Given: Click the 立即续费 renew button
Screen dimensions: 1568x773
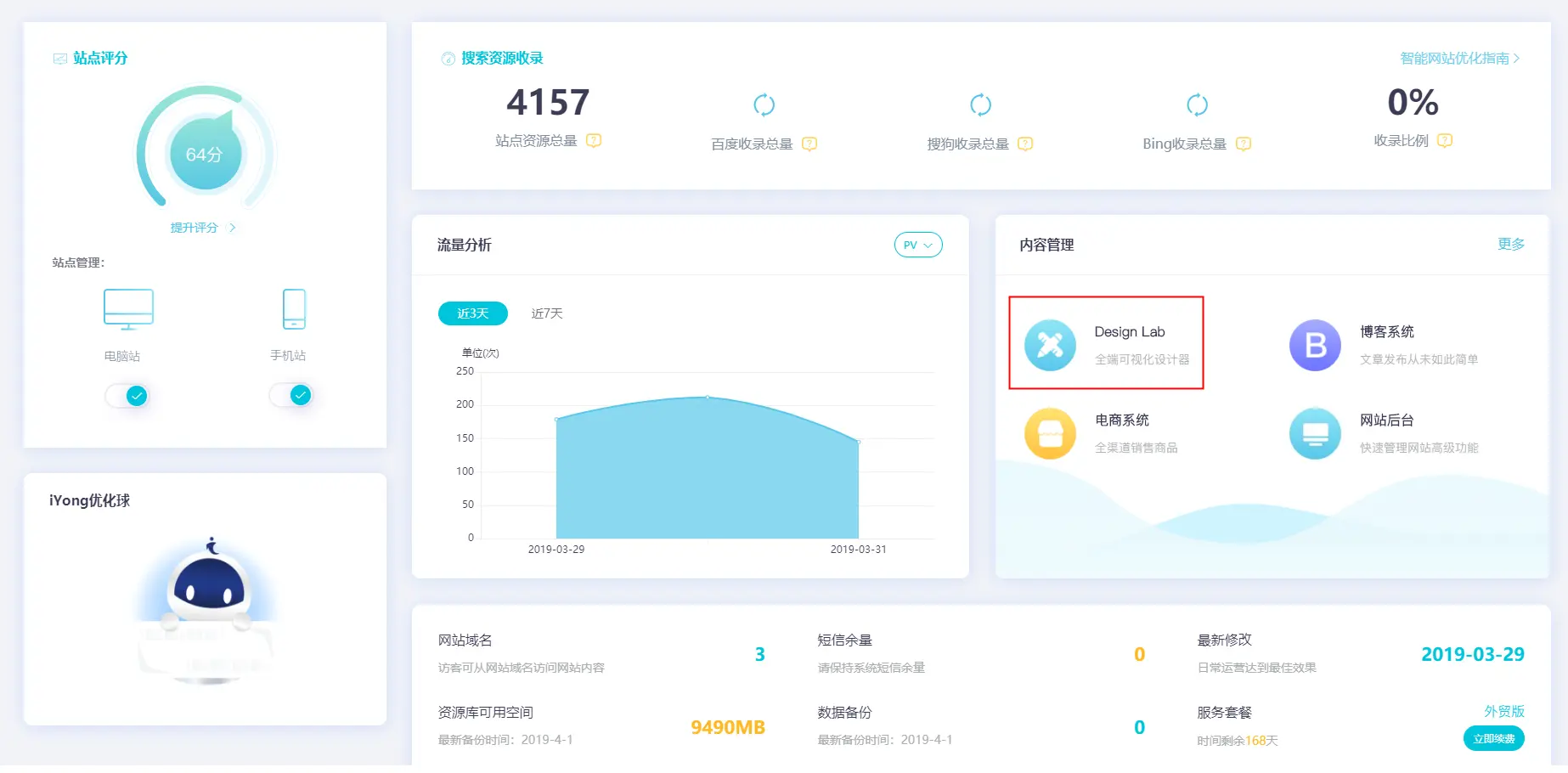Looking at the screenshot, I should 1493,738.
